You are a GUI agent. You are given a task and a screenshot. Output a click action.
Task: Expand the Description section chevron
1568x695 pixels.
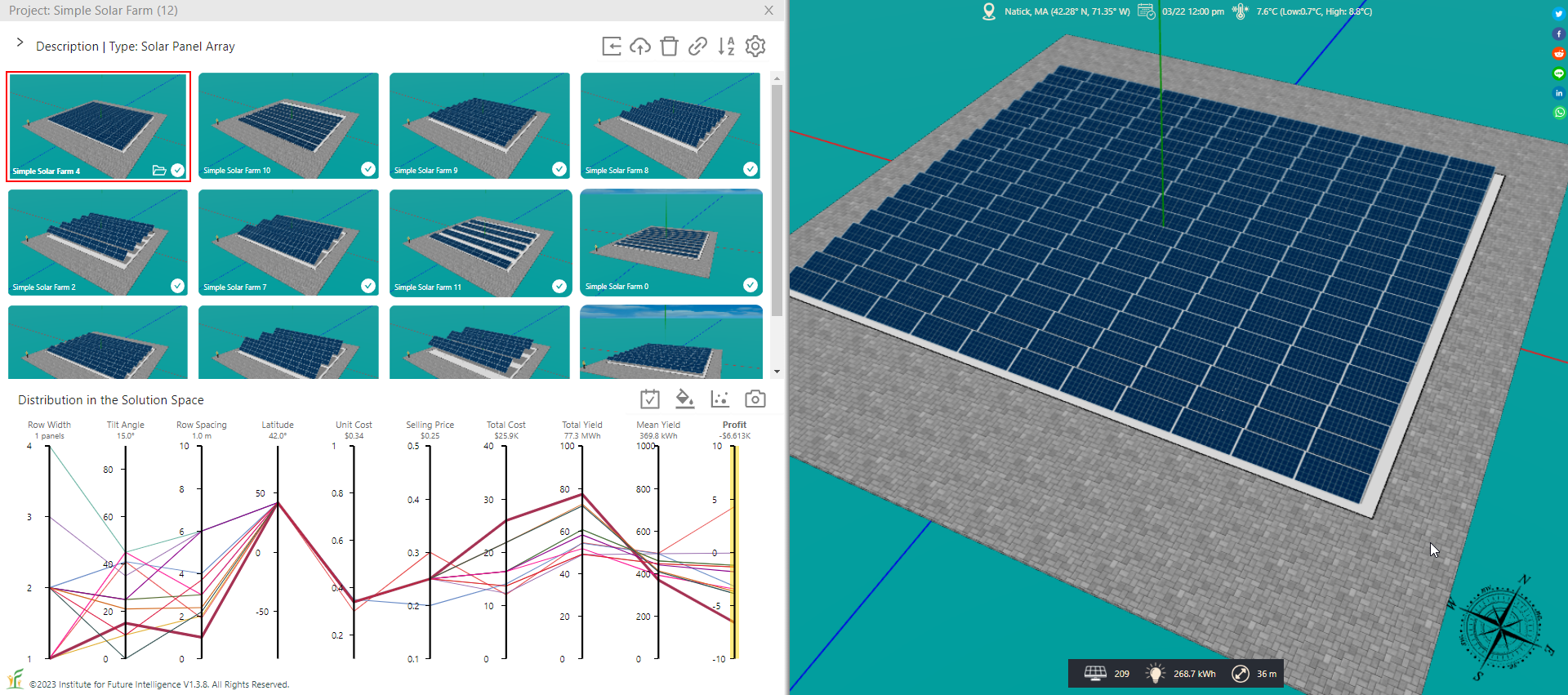pyautogui.click(x=20, y=42)
